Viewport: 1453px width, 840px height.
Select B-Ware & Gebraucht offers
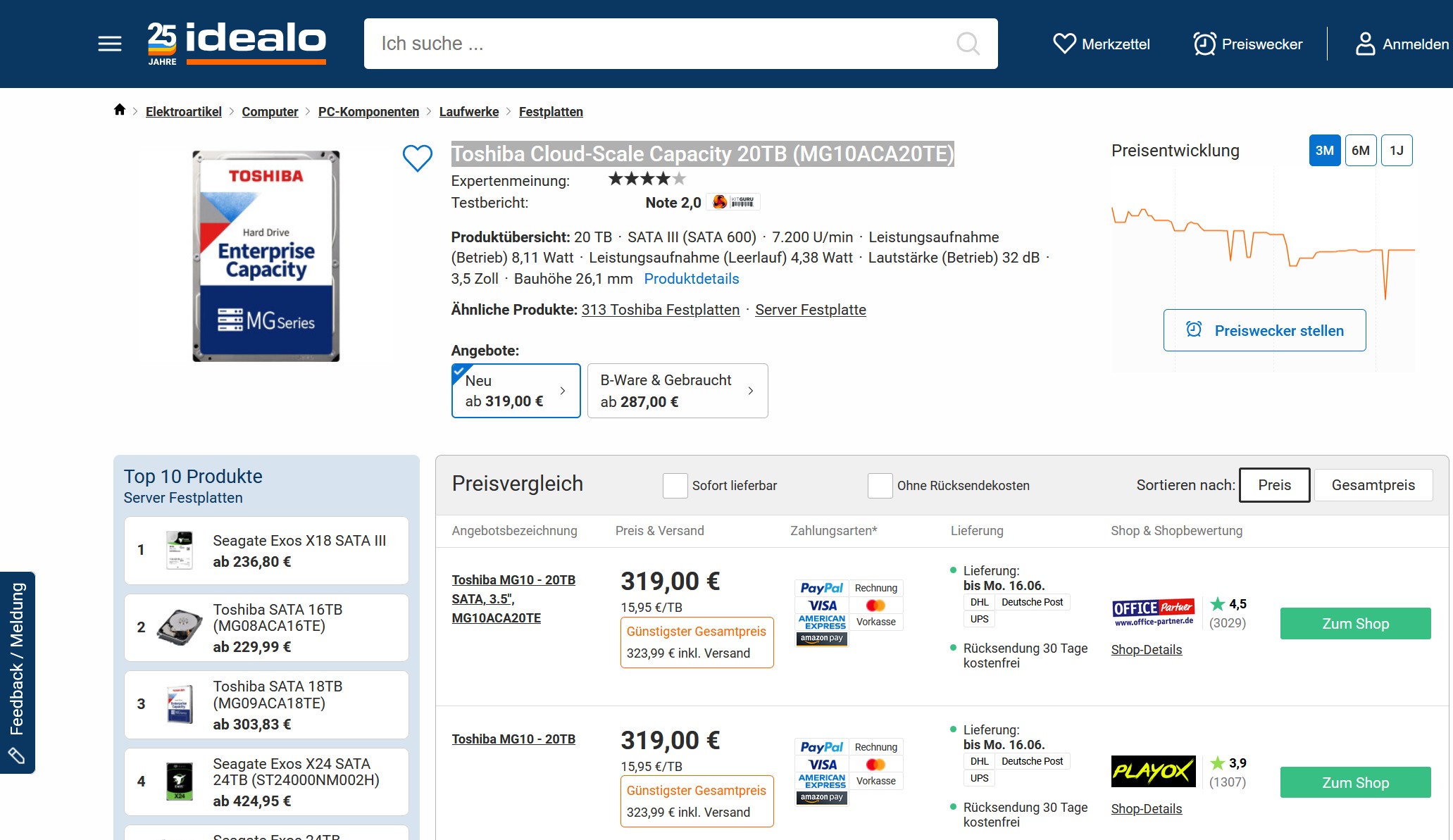tap(678, 391)
